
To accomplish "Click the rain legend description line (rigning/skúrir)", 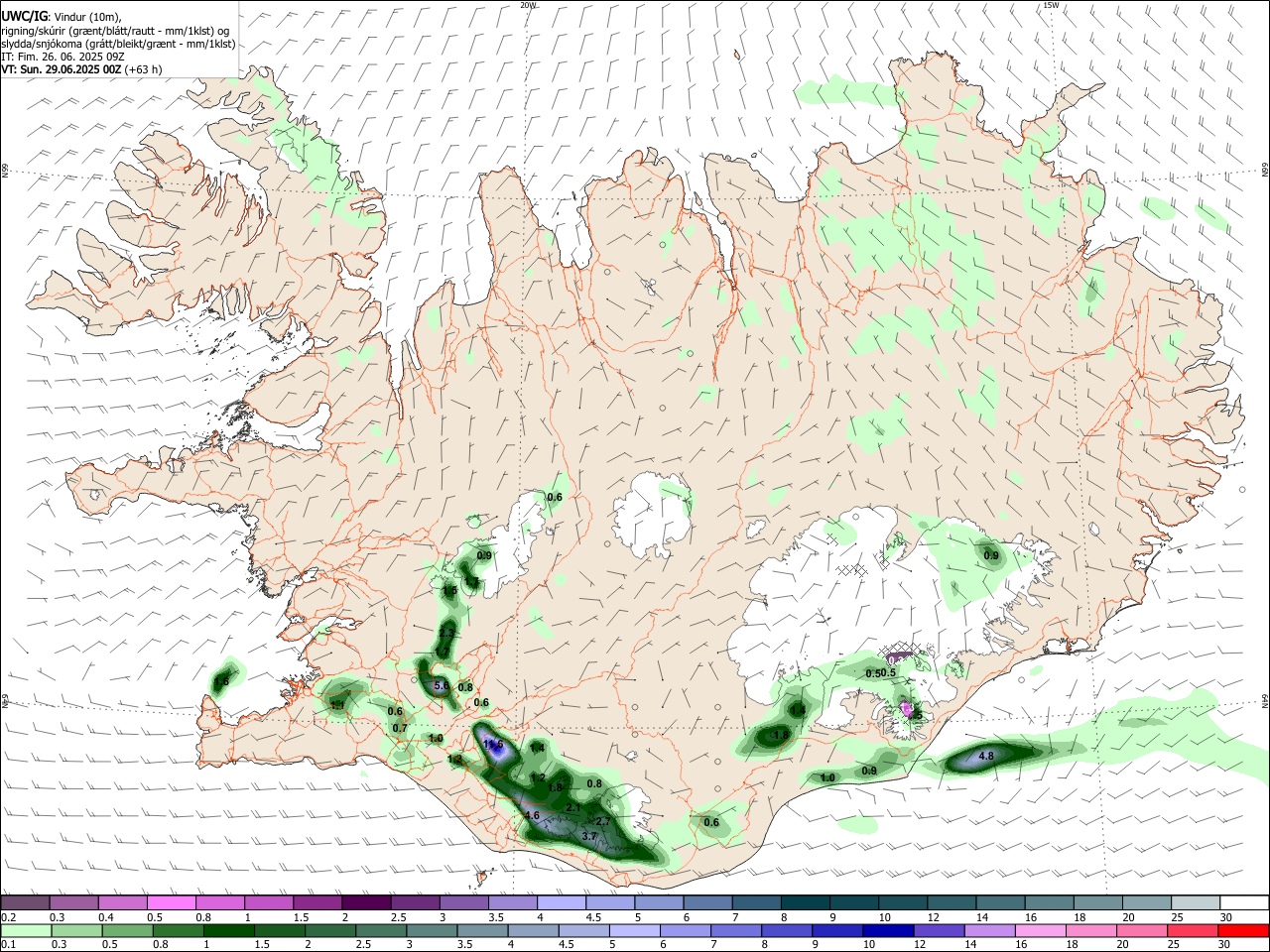I will click(115, 30).
